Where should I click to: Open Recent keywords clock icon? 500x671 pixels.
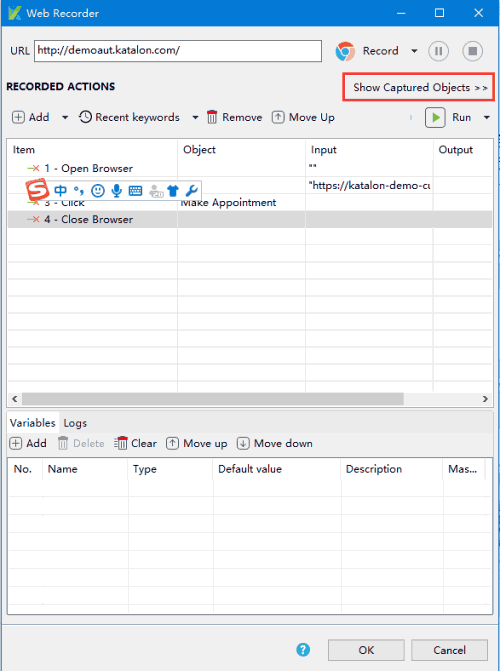pos(85,117)
